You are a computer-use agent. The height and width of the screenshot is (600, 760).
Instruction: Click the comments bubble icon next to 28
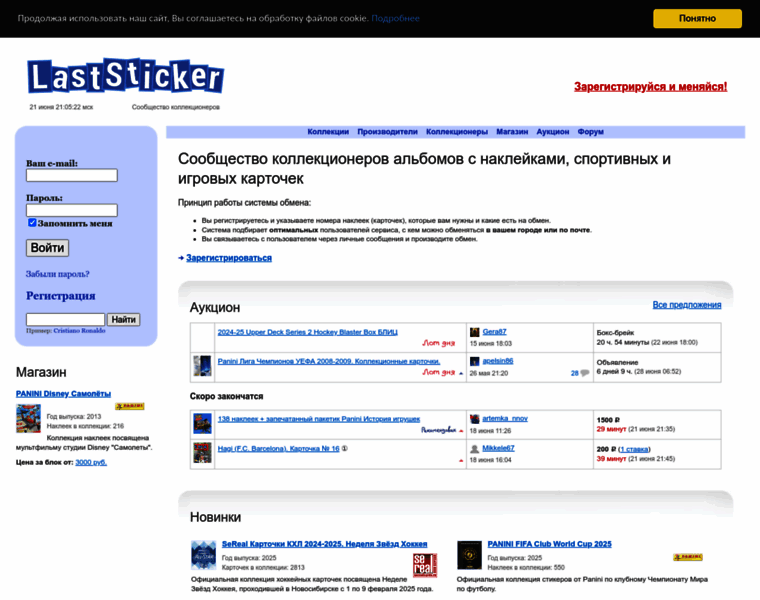click(x=585, y=373)
